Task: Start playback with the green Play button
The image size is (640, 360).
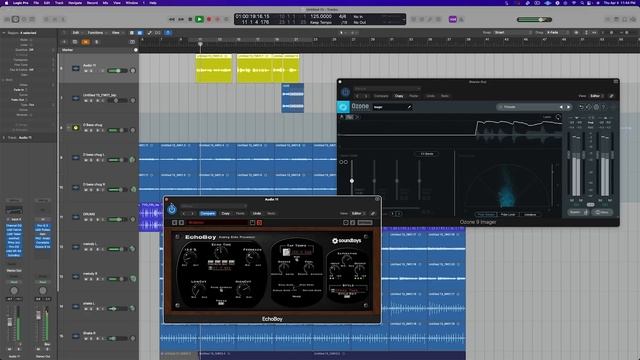Action: pos(199,19)
